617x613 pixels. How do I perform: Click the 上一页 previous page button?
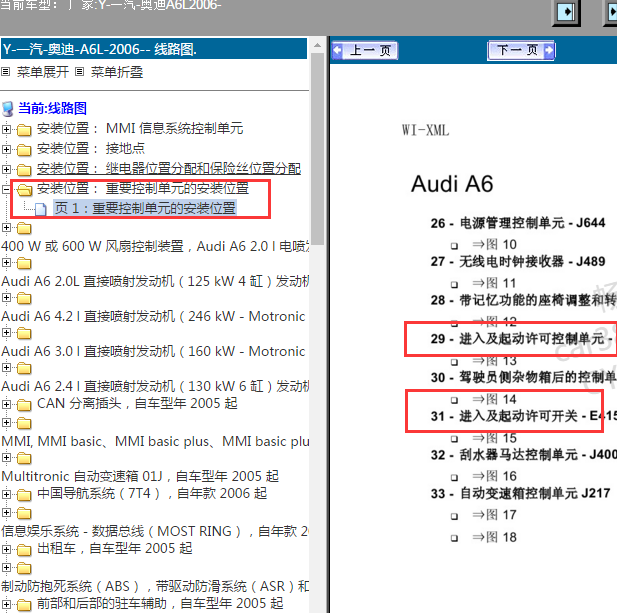[x=365, y=50]
